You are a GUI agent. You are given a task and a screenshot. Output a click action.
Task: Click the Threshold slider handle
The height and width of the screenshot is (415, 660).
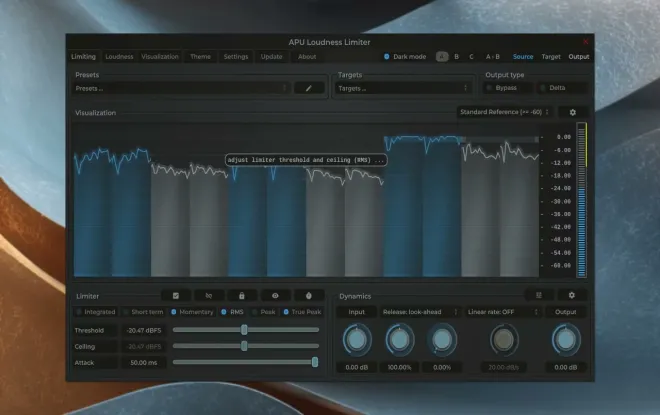(x=244, y=330)
